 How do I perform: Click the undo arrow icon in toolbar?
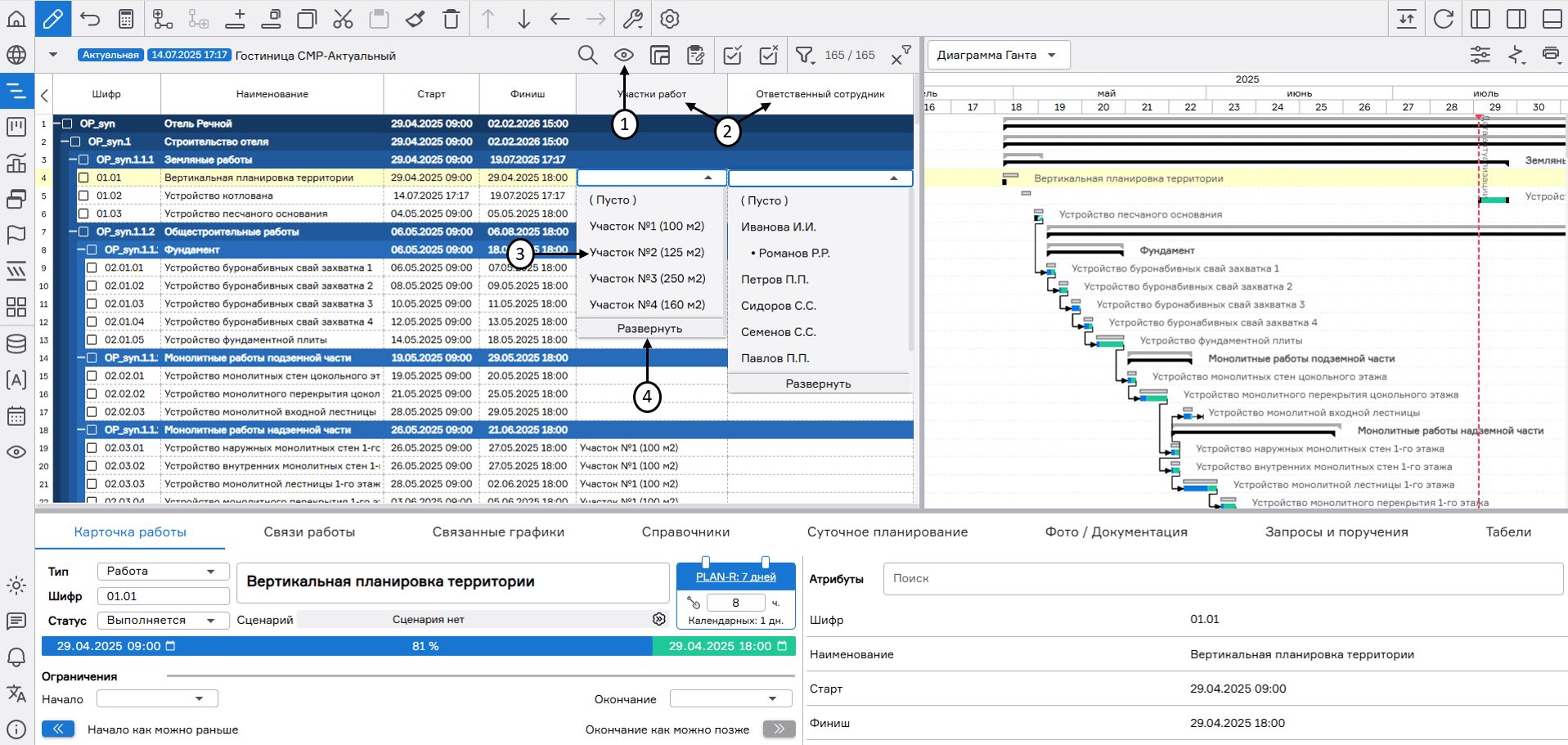pos(90,19)
